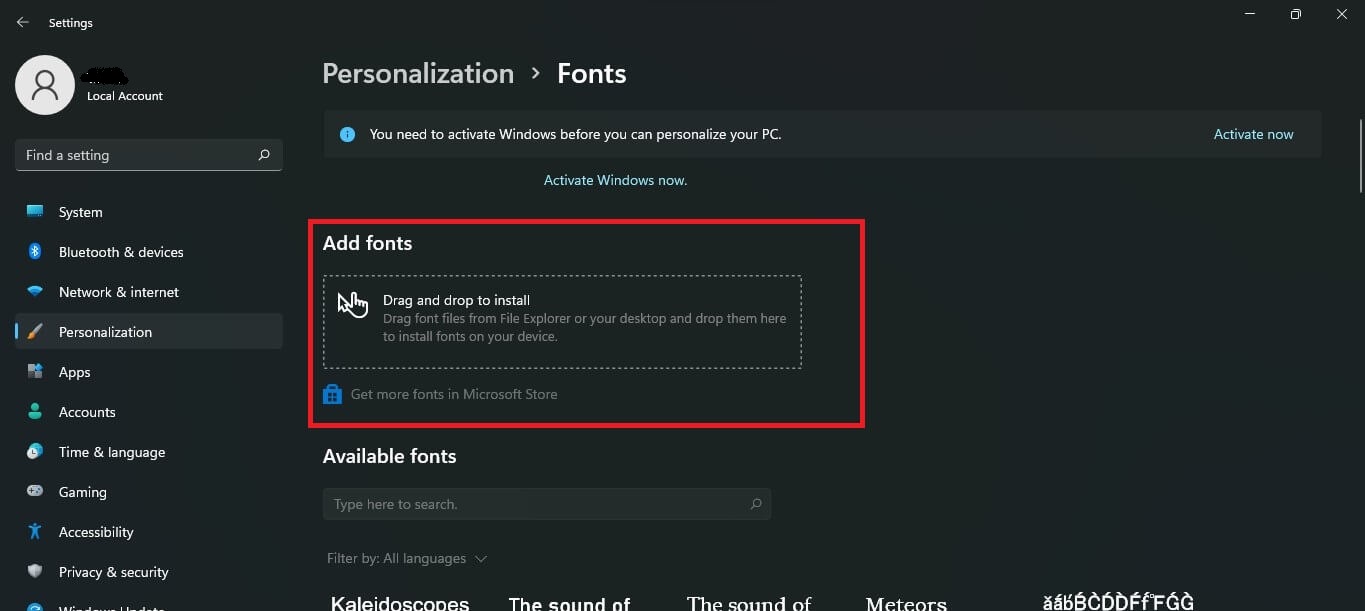
Task: Select the Gaming controller icon
Action: 34,491
